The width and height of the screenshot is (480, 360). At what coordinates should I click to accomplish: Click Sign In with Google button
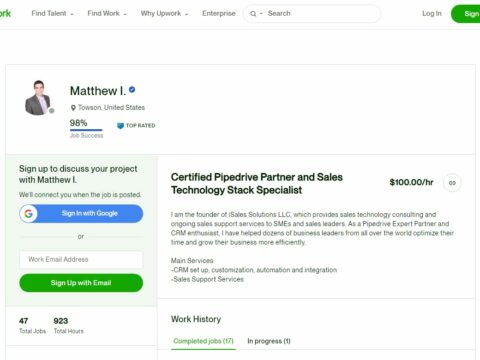pyautogui.click(x=81, y=213)
